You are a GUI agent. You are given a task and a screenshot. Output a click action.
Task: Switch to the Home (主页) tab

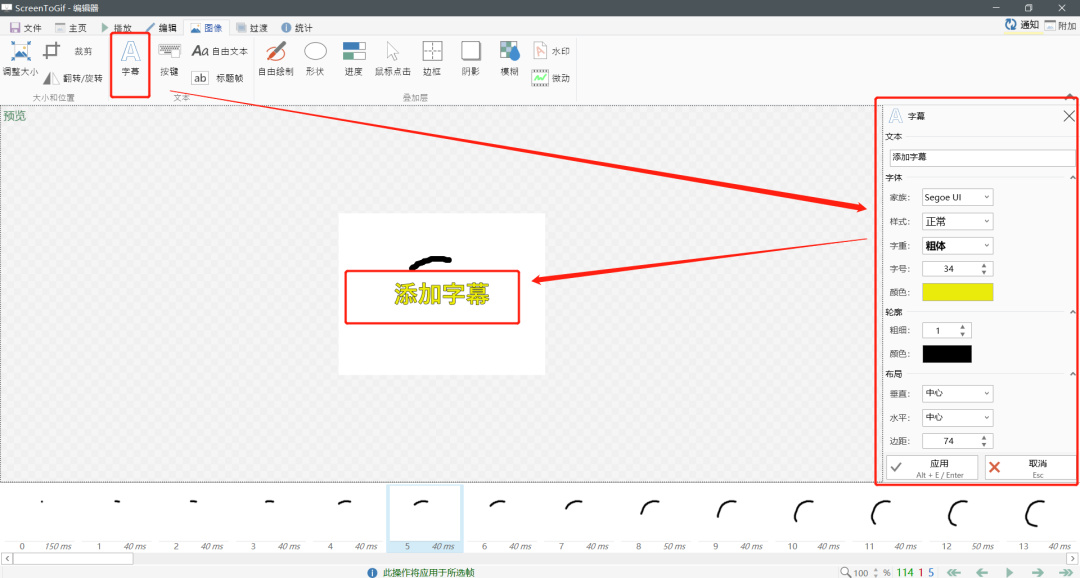tap(70, 28)
